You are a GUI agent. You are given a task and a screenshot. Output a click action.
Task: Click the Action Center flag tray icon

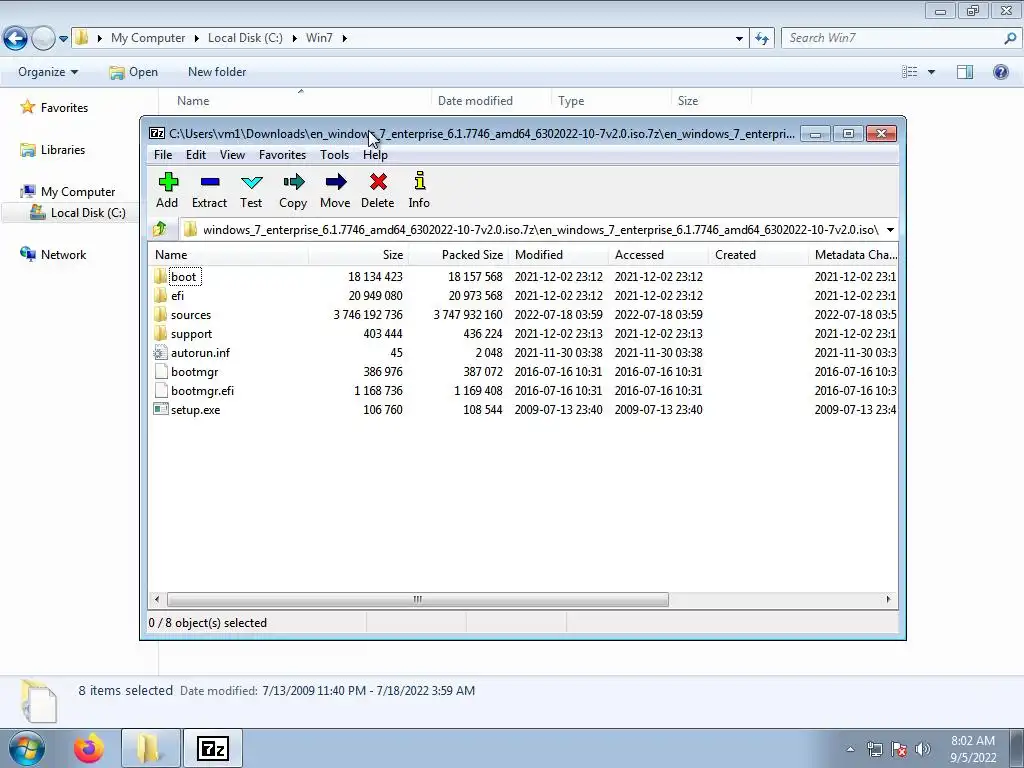[x=899, y=749]
